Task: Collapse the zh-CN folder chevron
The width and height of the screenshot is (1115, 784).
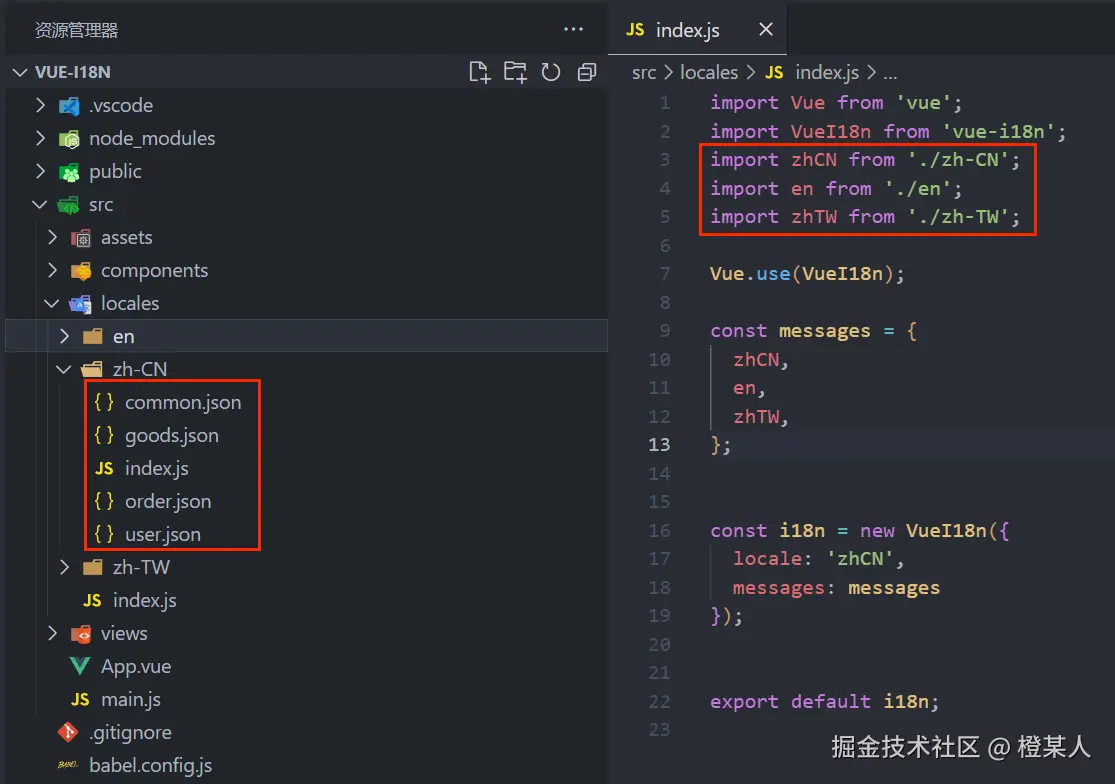Action: click(x=63, y=370)
